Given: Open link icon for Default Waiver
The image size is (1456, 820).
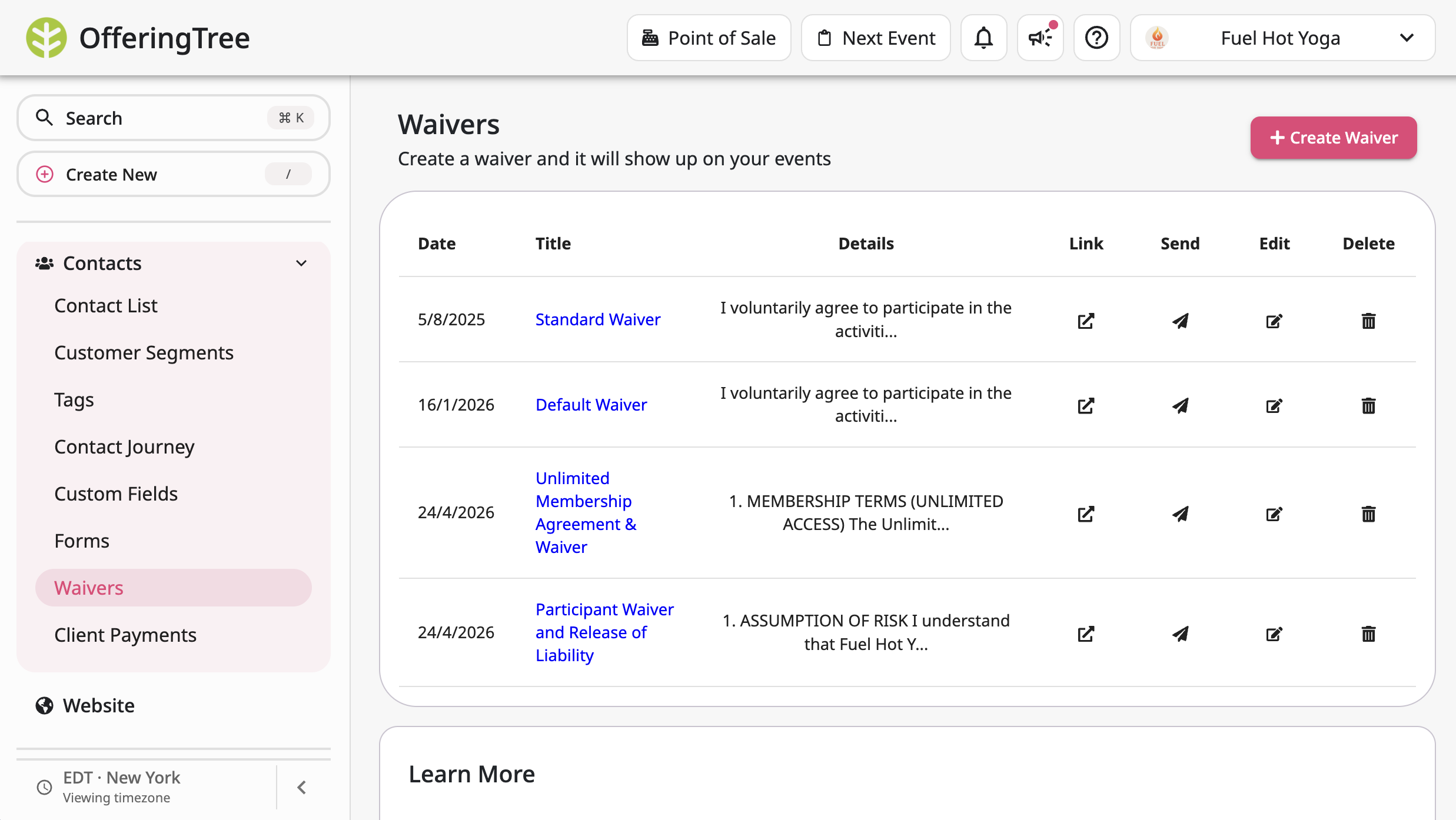Looking at the screenshot, I should click(1086, 405).
